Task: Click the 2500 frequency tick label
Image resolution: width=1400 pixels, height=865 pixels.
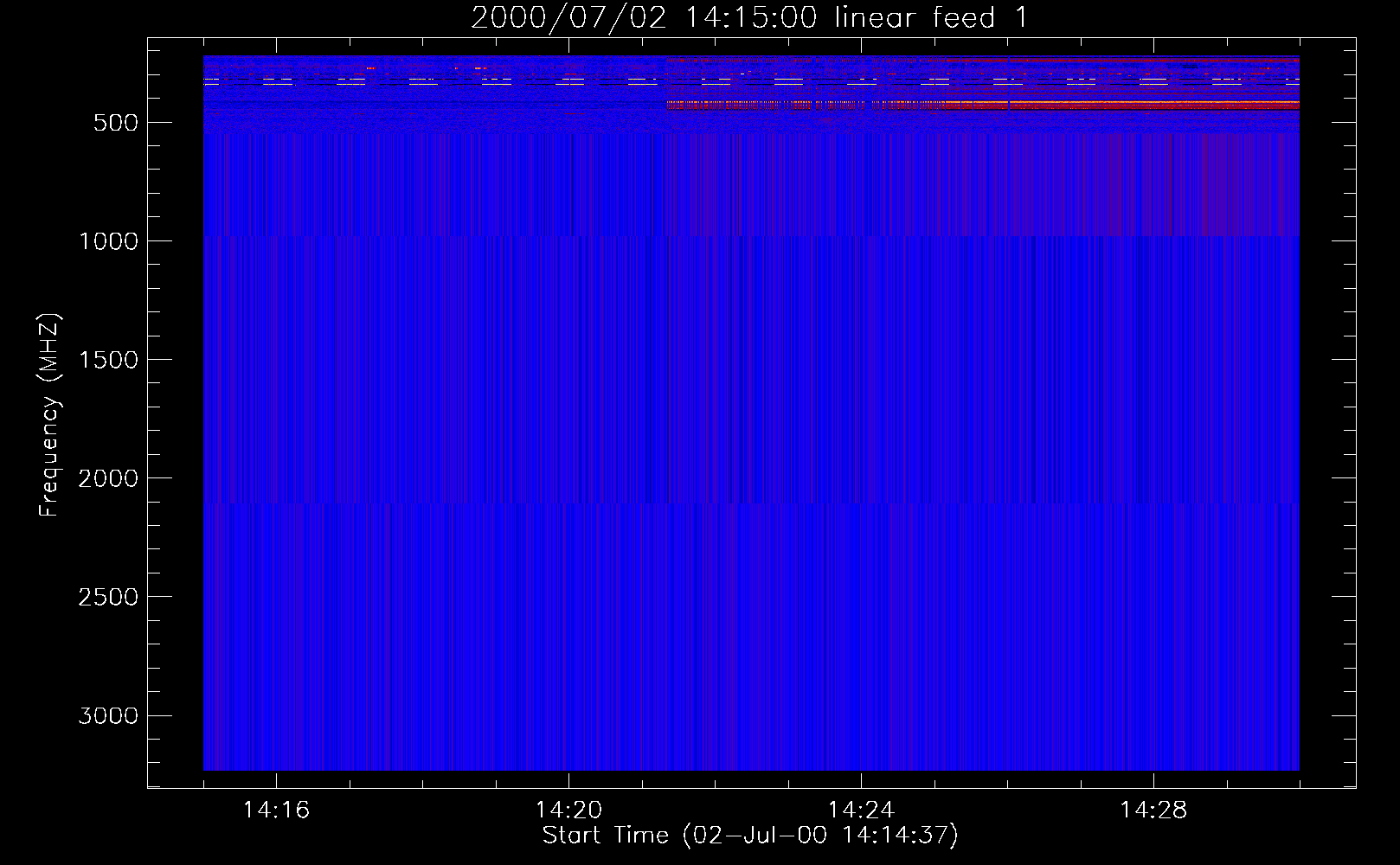Action: 108,597
